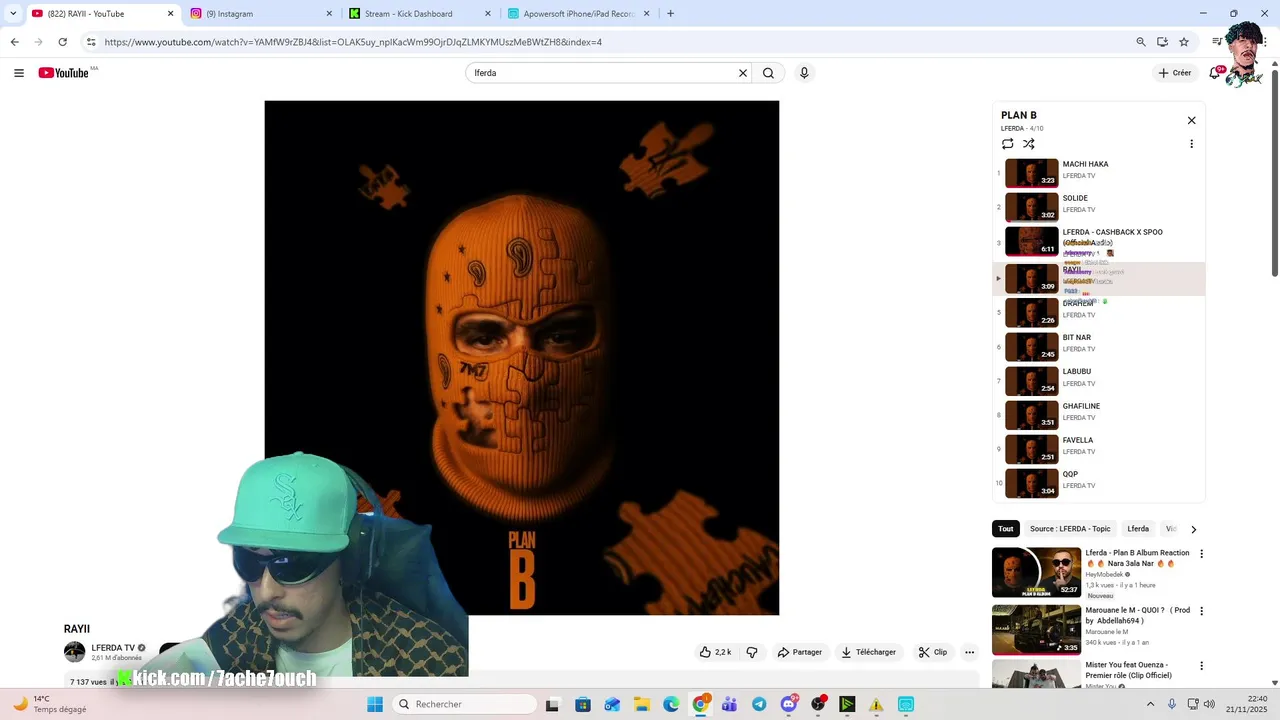The height and width of the screenshot is (720, 1280).
Task: Open LFERDA TV channel avatar
Action: pyautogui.click(x=75, y=652)
